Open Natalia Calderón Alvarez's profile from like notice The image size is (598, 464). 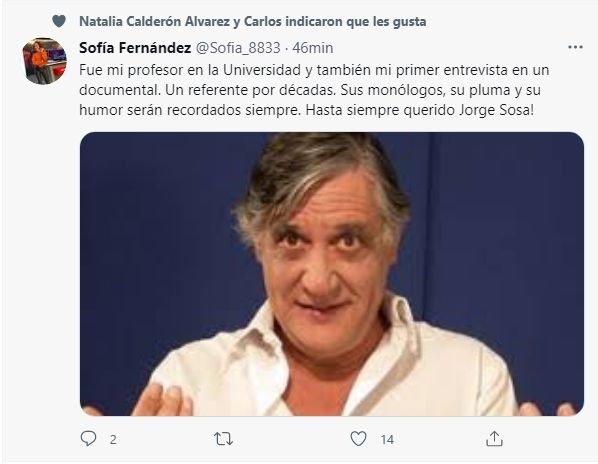(154, 22)
